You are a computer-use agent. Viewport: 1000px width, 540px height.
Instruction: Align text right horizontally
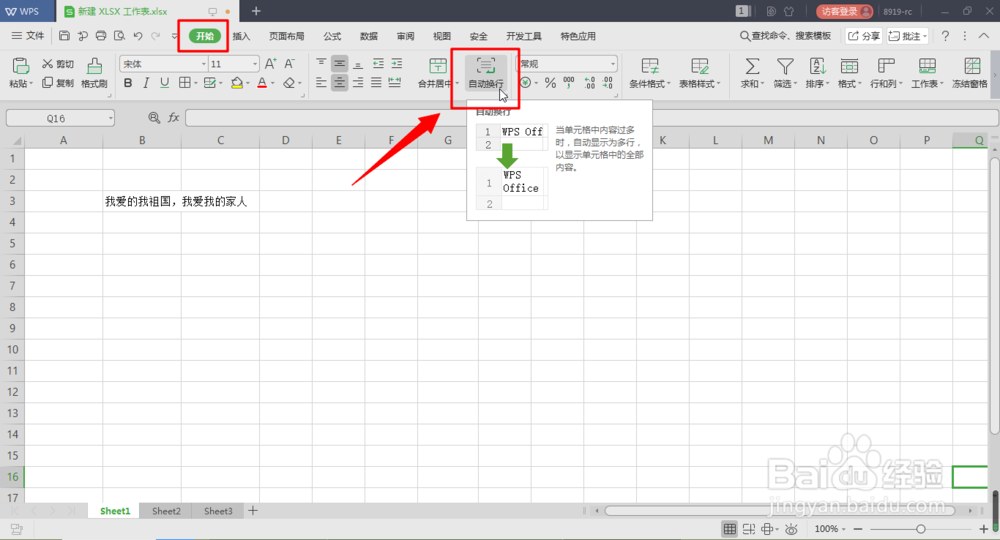click(358, 82)
